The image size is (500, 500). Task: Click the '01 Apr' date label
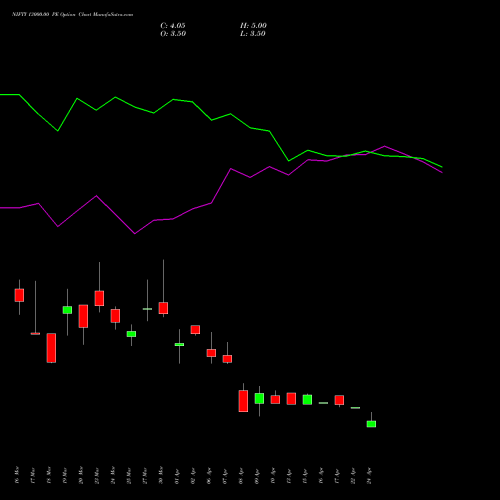click(177, 476)
